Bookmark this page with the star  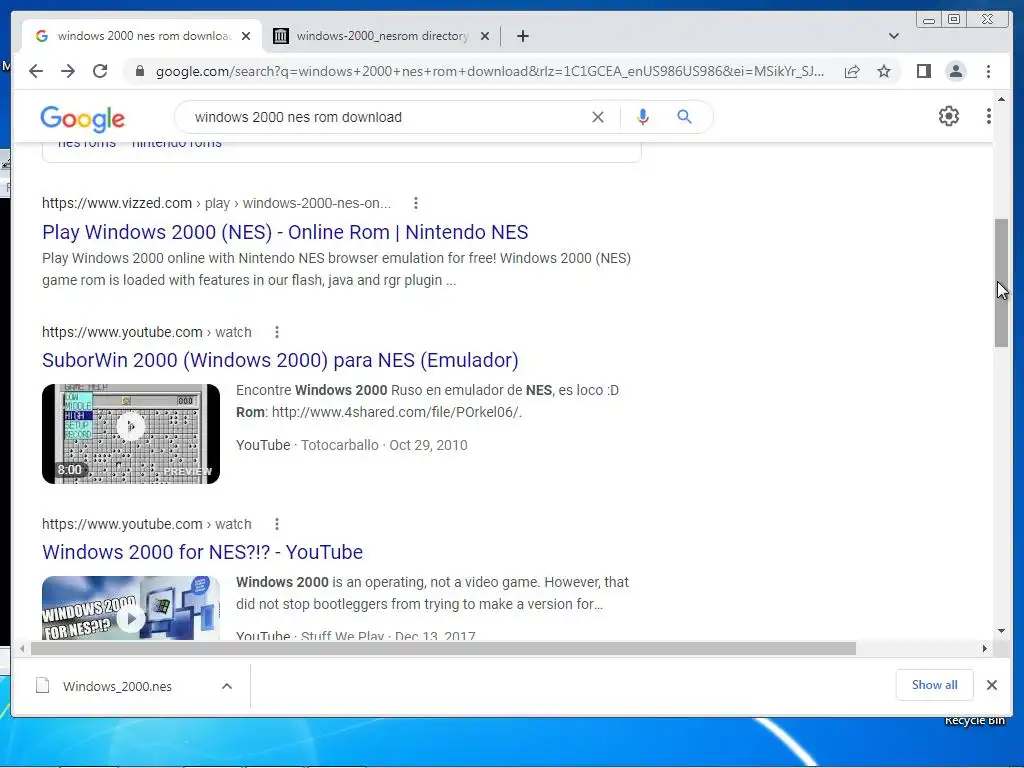point(884,71)
